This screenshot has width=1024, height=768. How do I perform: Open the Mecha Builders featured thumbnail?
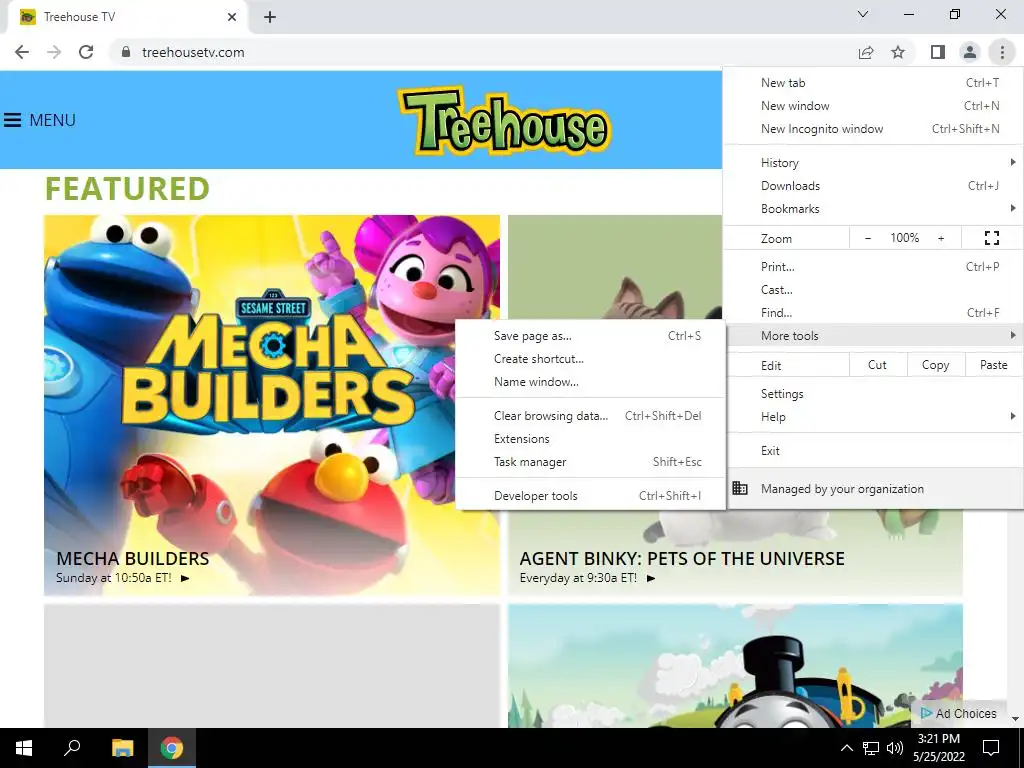click(x=272, y=405)
